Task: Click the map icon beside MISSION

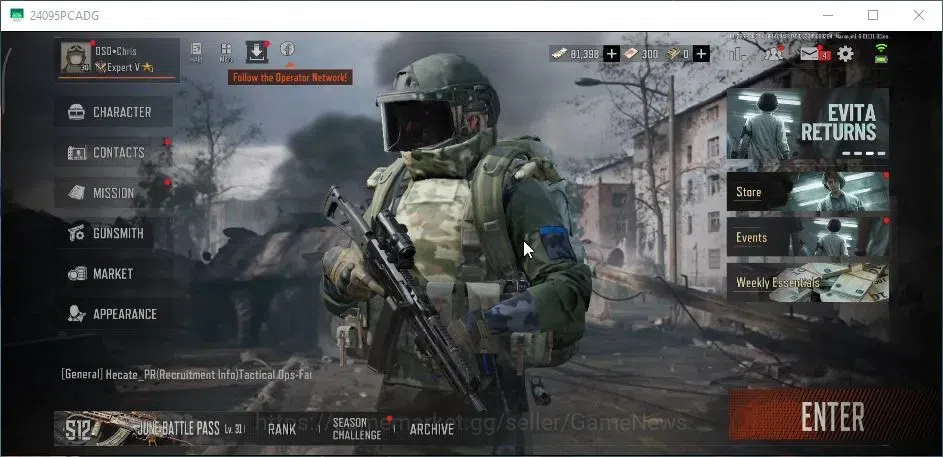Action: pos(76,192)
